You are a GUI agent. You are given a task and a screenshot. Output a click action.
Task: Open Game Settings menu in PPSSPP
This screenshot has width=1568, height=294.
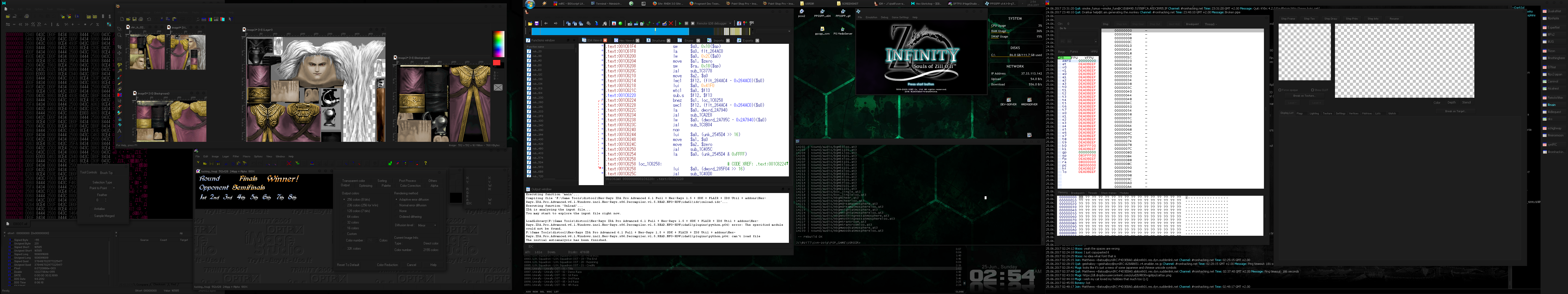click(900, 18)
